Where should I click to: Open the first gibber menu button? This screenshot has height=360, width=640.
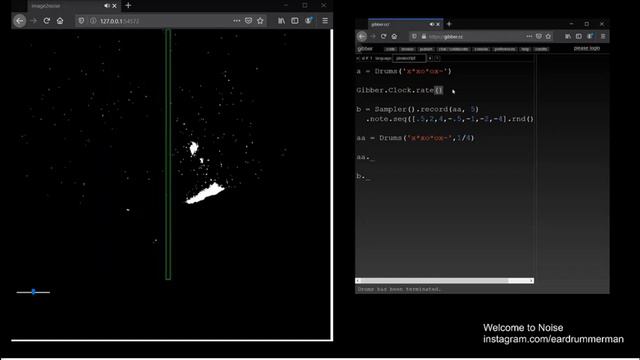[390, 49]
